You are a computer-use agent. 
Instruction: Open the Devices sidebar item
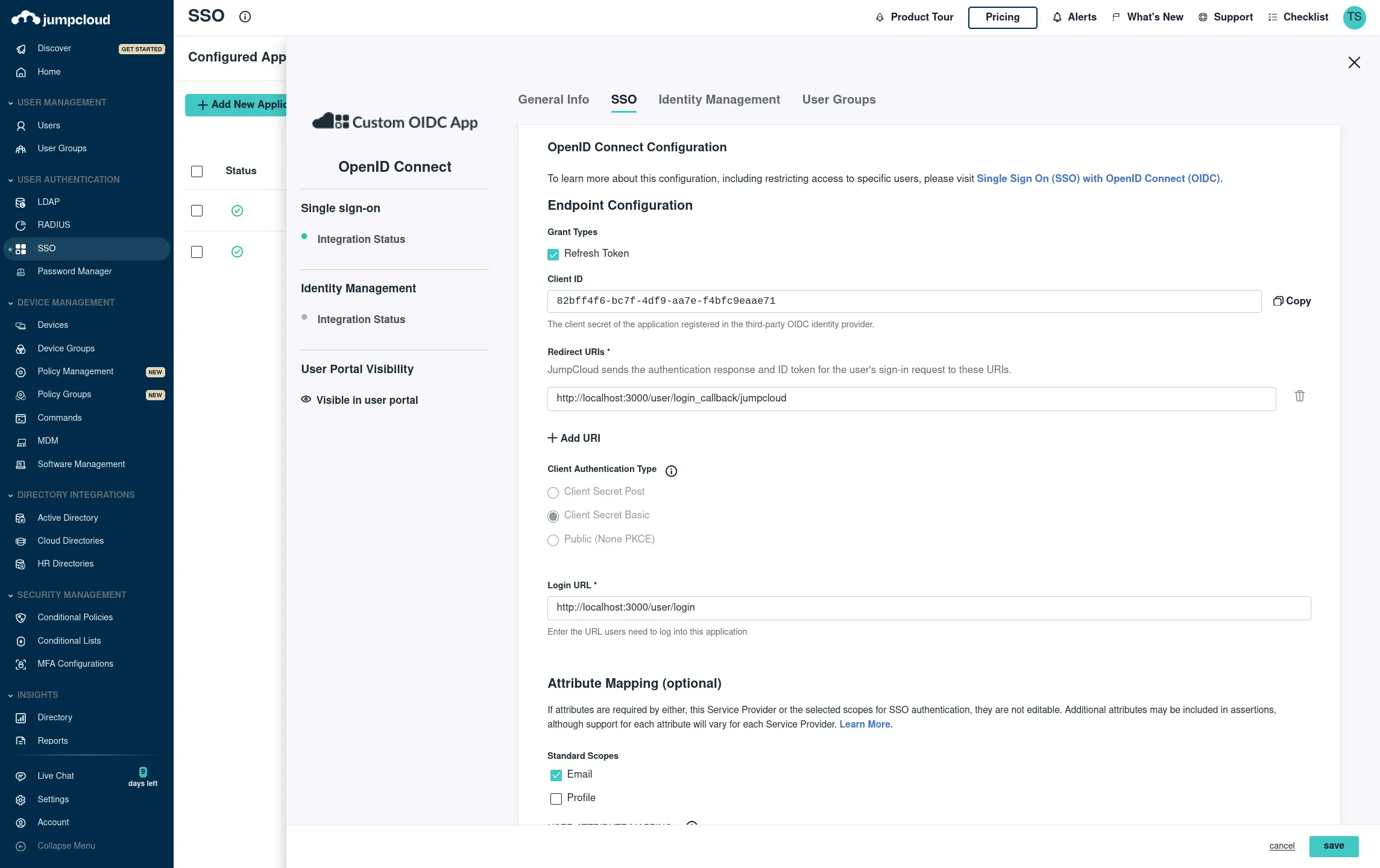52,325
